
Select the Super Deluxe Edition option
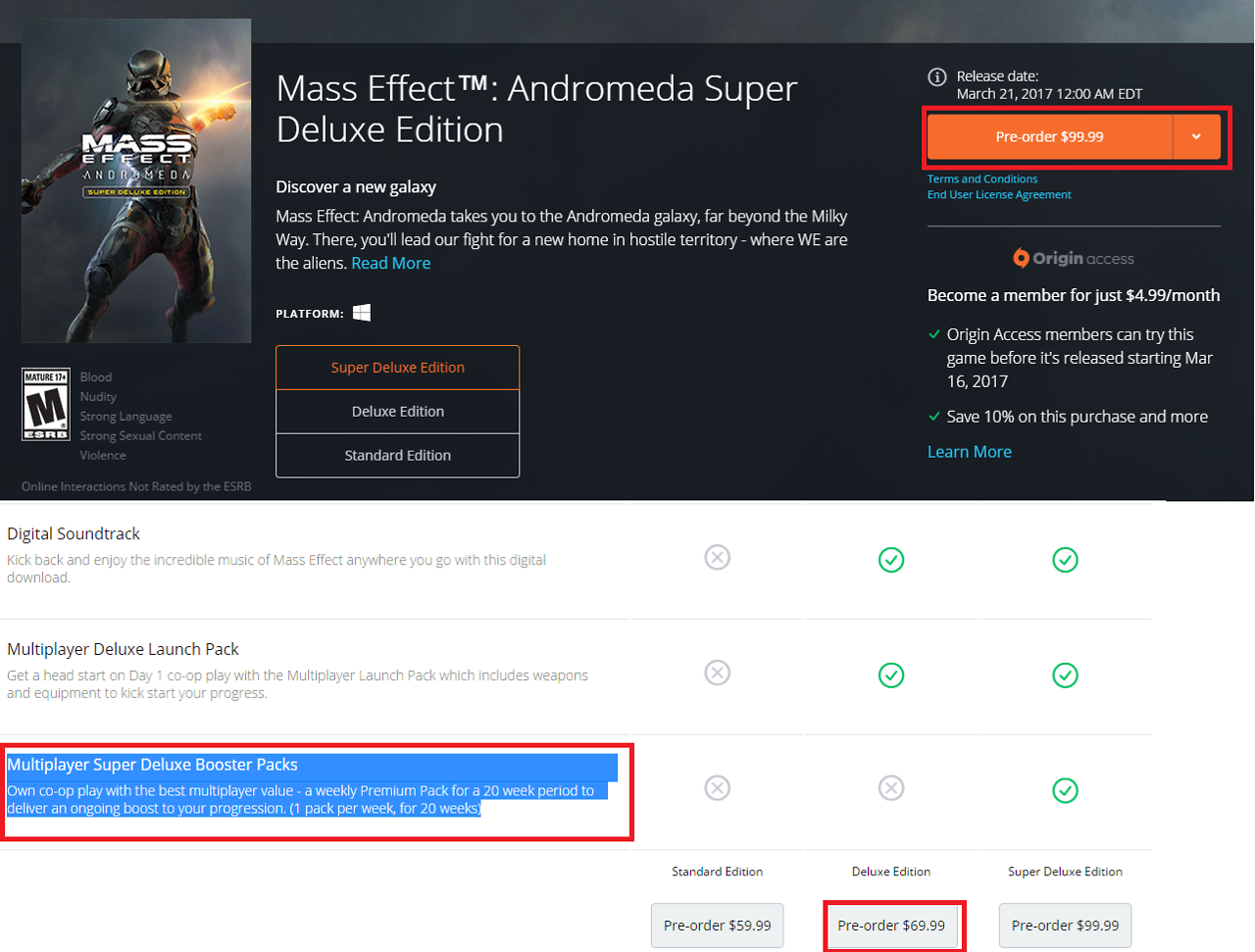click(x=398, y=368)
